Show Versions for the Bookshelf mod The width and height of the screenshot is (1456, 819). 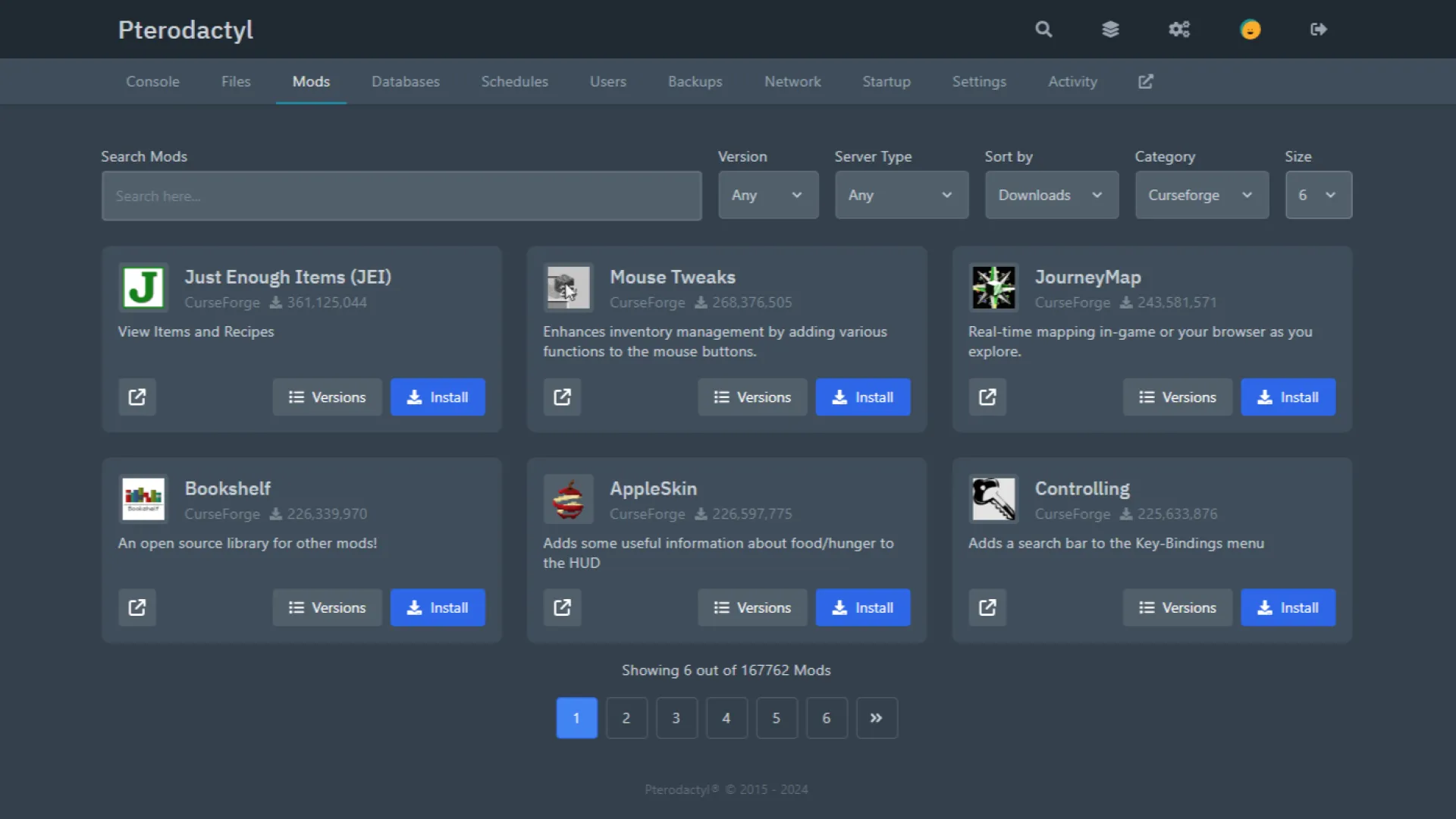[x=327, y=607]
